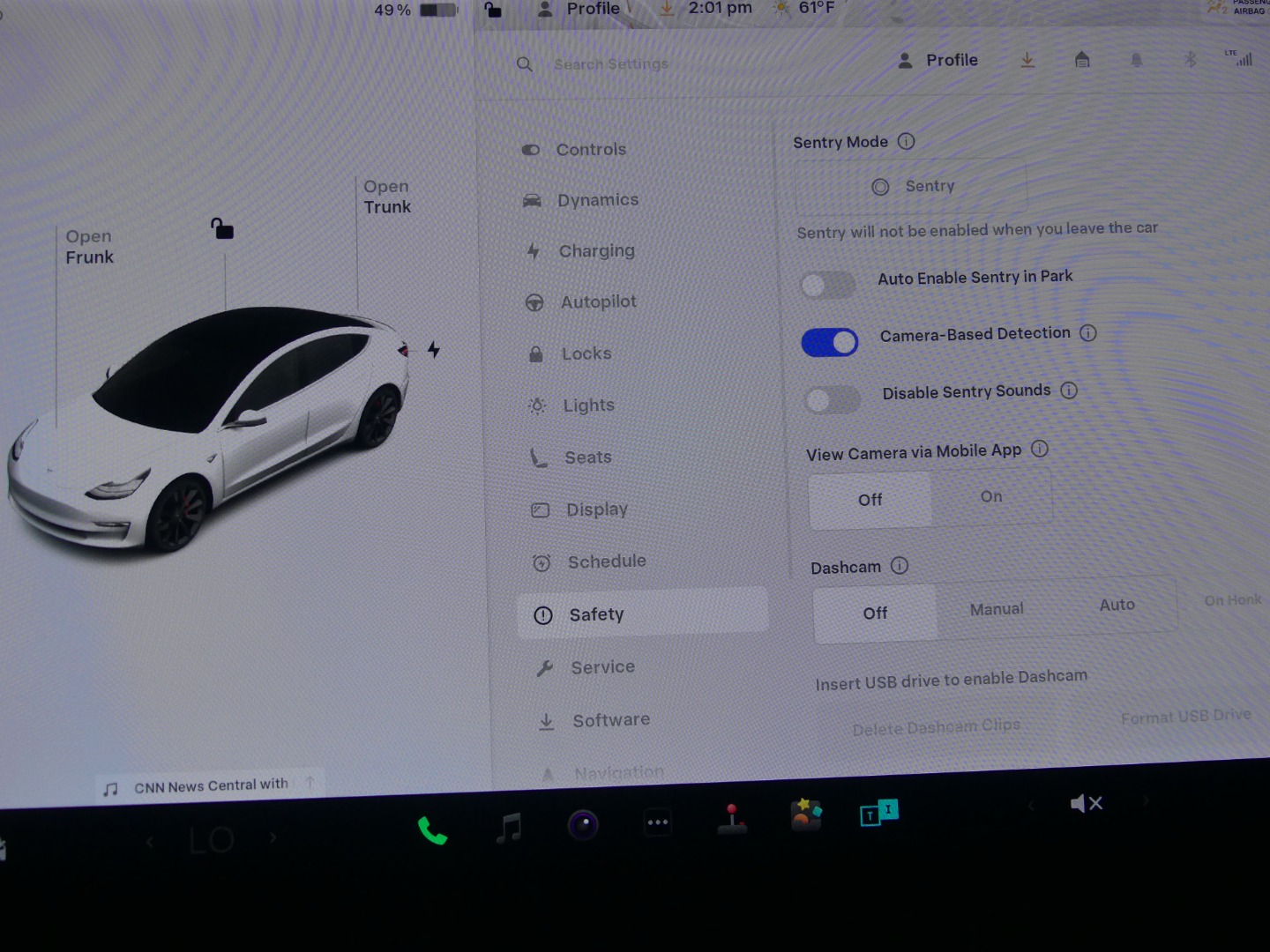Tap the charge port lightning bolt
This screenshot has height=952, width=1270.
coord(434,350)
